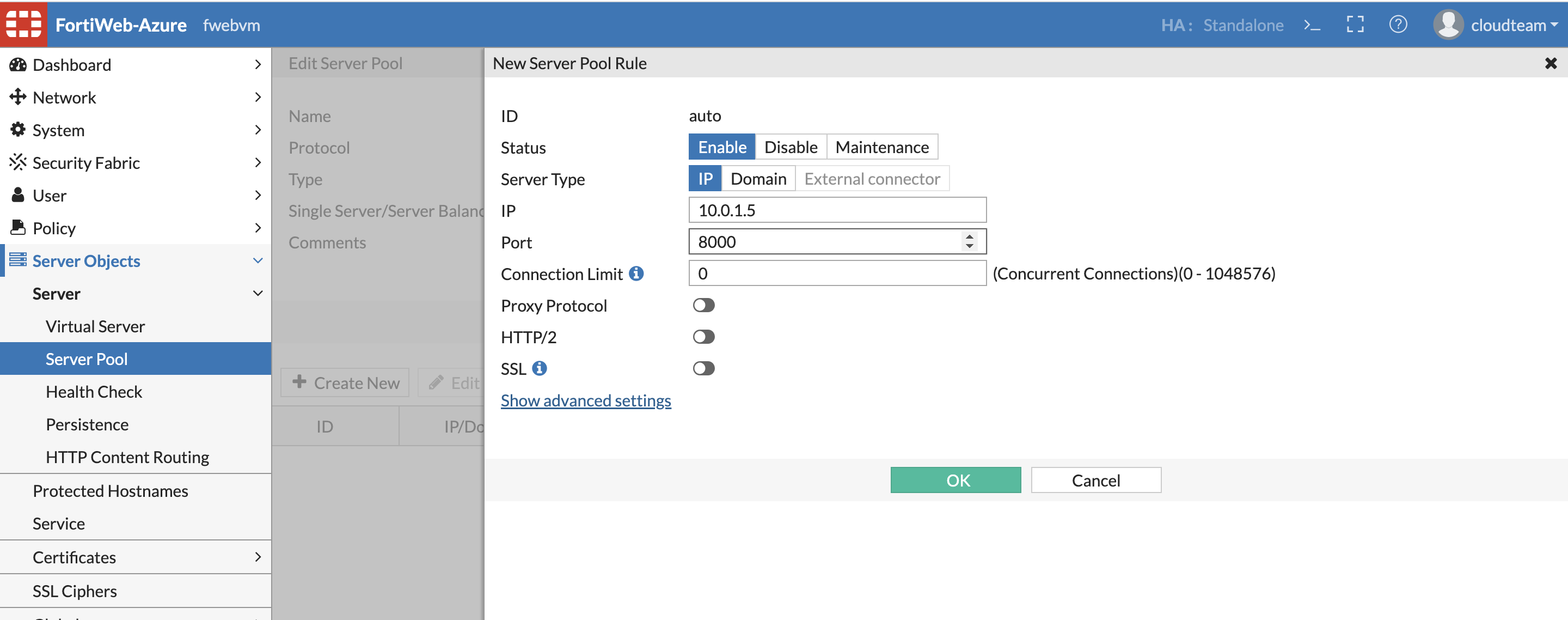Click Create New in Edit Server Pool
1568x620 pixels.
345,382
